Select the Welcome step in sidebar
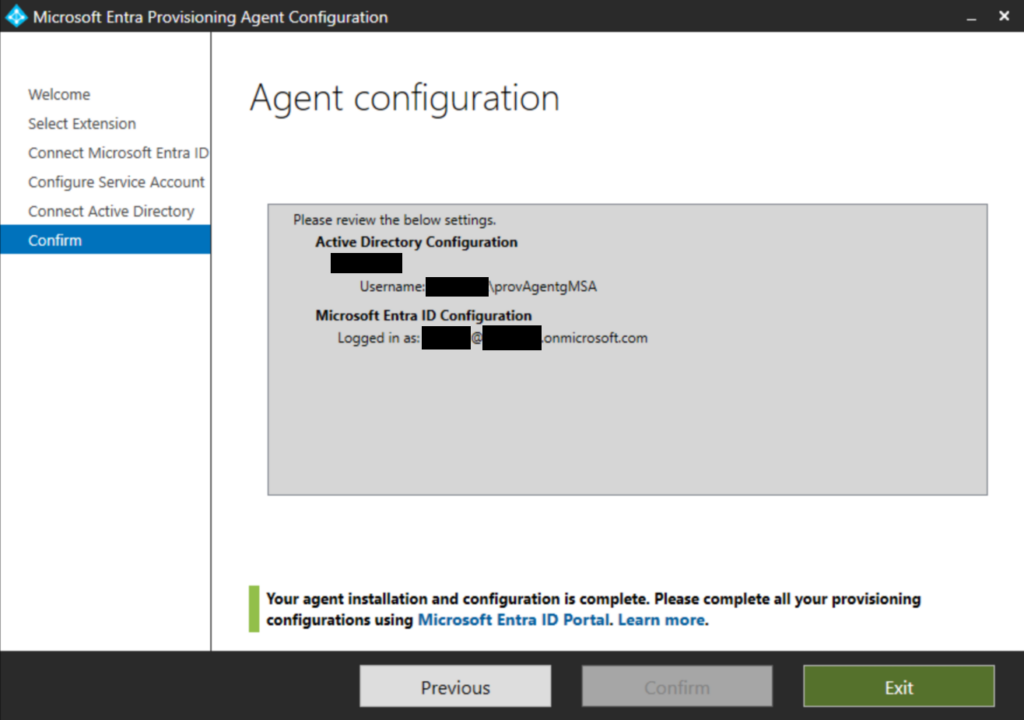The width and height of the screenshot is (1024, 720). point(59,94)
